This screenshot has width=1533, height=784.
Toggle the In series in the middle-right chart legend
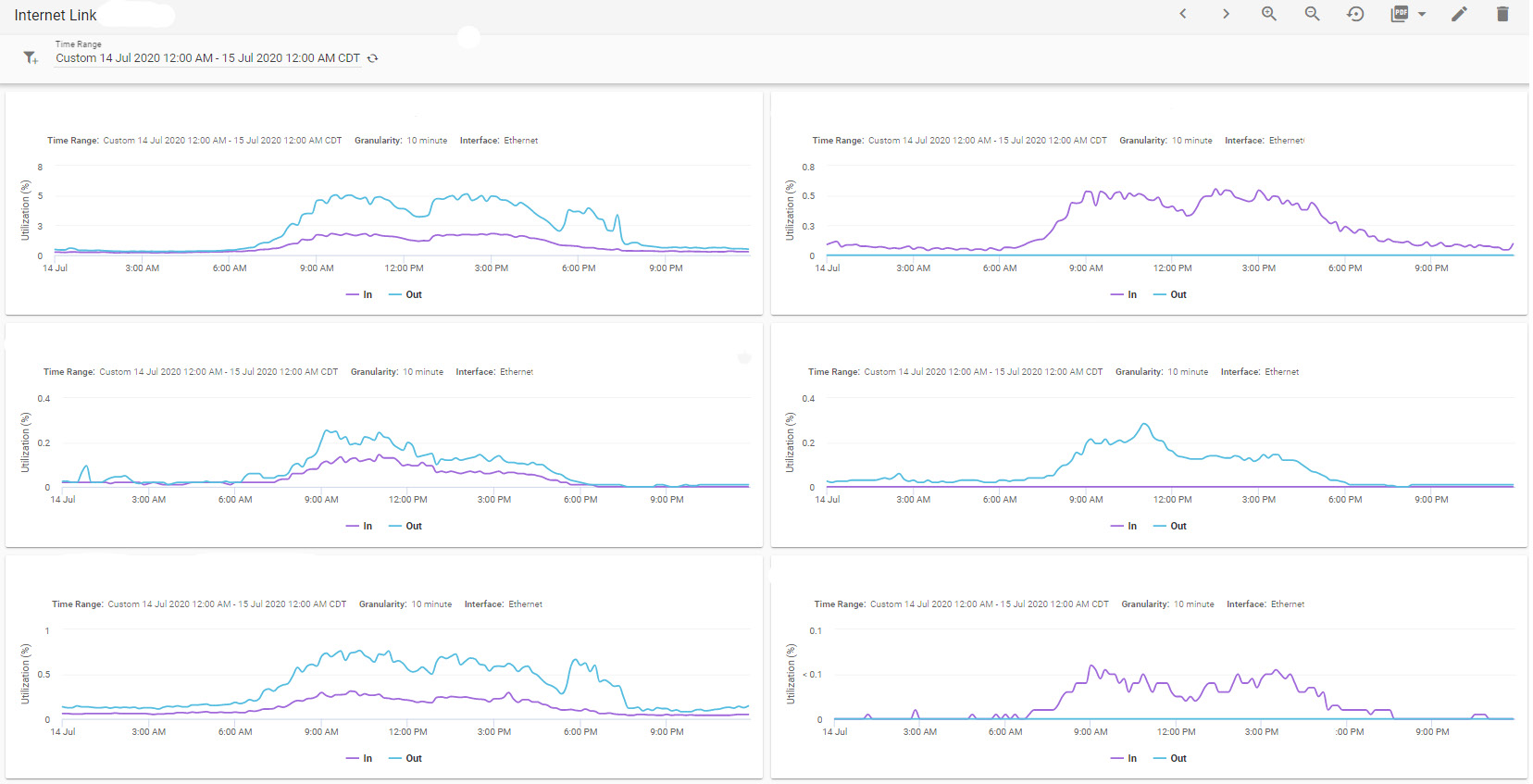tap(1124, 526)
